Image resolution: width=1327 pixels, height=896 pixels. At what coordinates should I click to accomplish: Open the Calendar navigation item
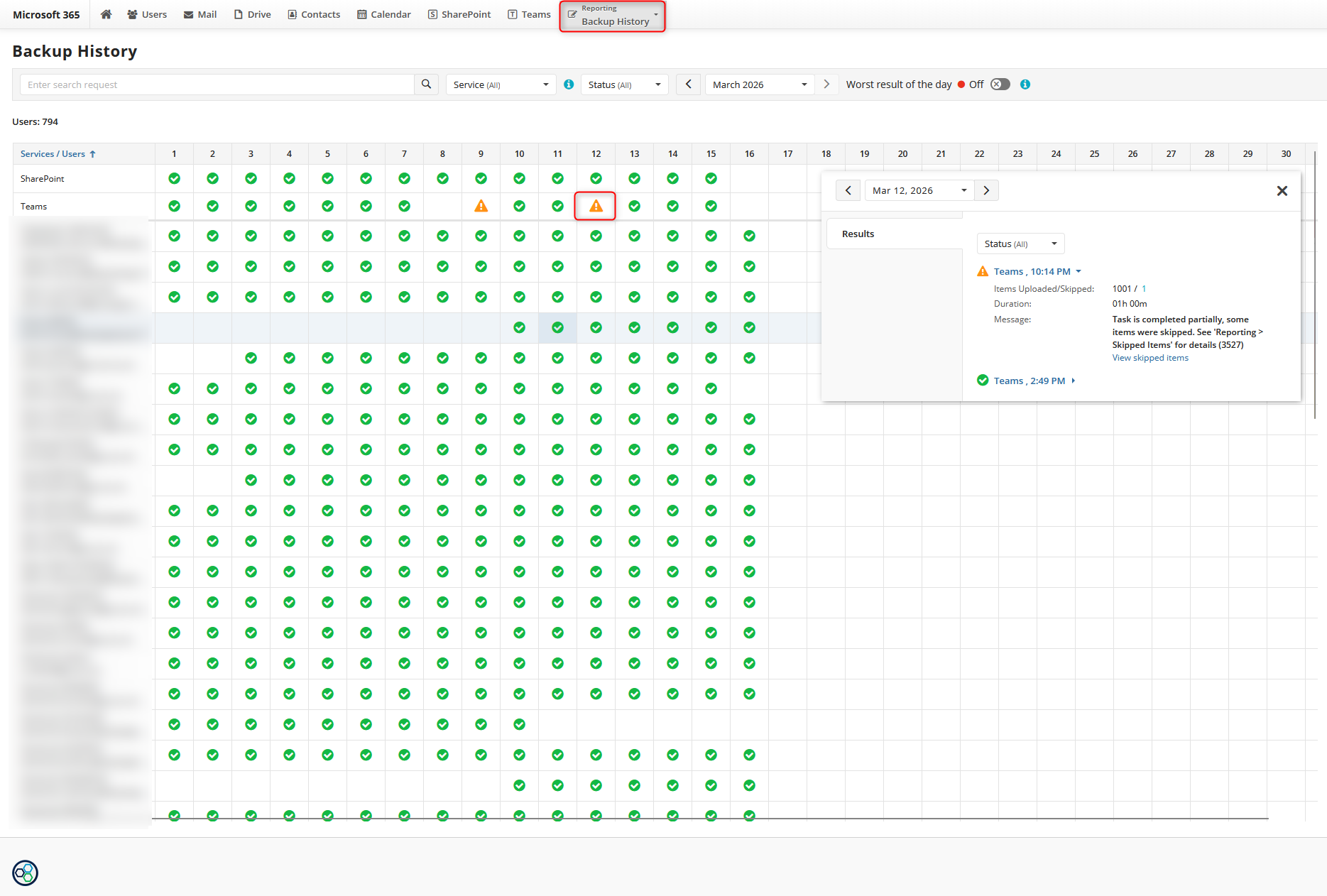tap(384, 14)
